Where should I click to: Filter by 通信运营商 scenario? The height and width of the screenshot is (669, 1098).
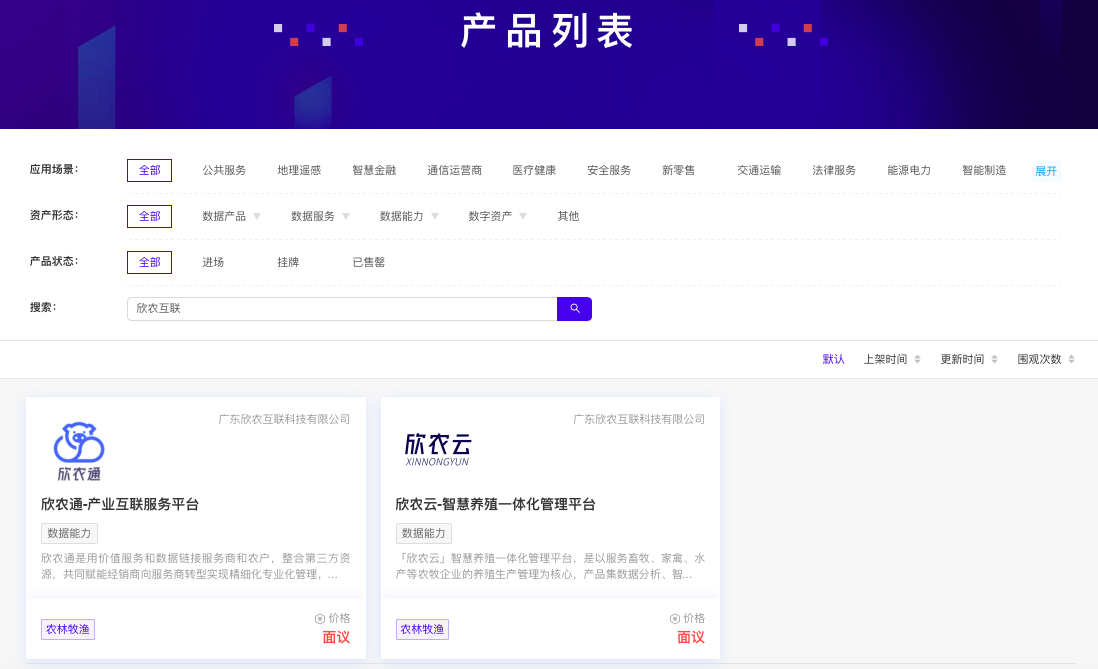pyautogui.click(x=454, y=170)
